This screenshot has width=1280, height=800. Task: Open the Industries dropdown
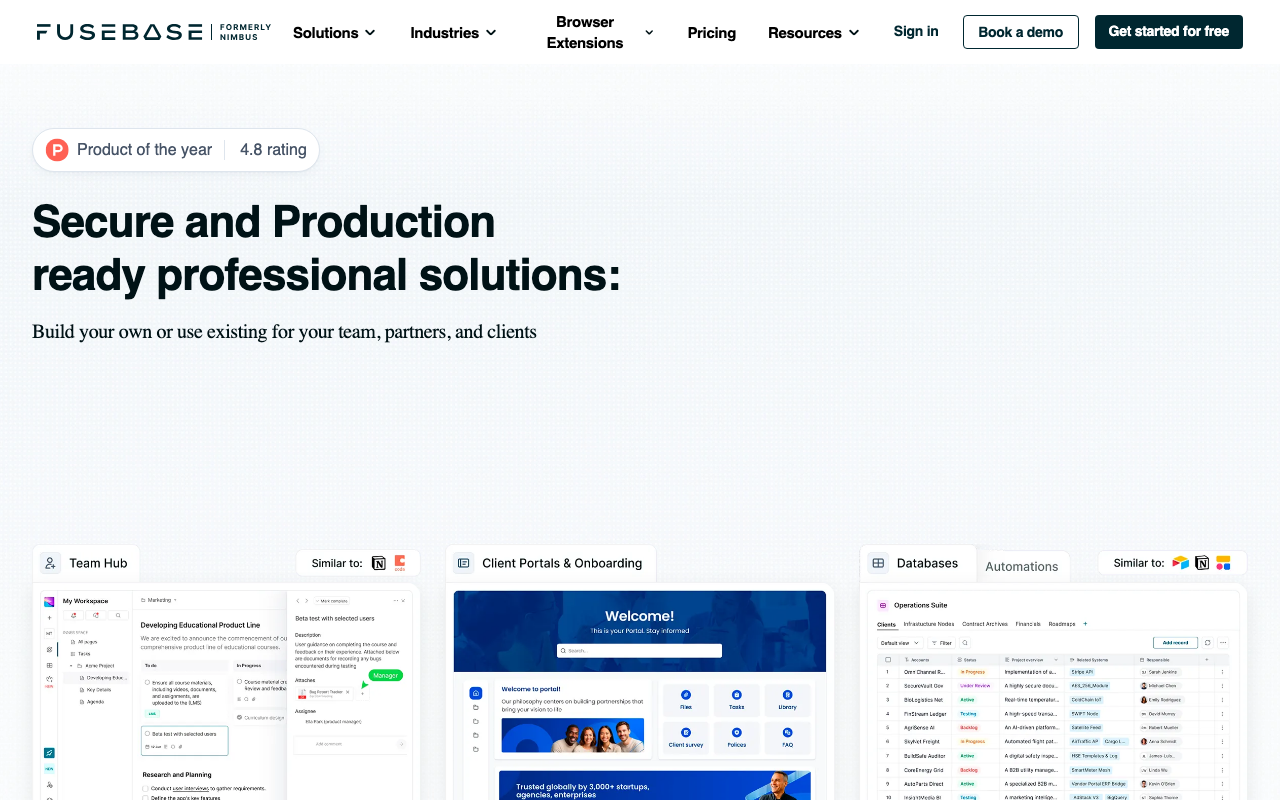[x=453, y=32]
